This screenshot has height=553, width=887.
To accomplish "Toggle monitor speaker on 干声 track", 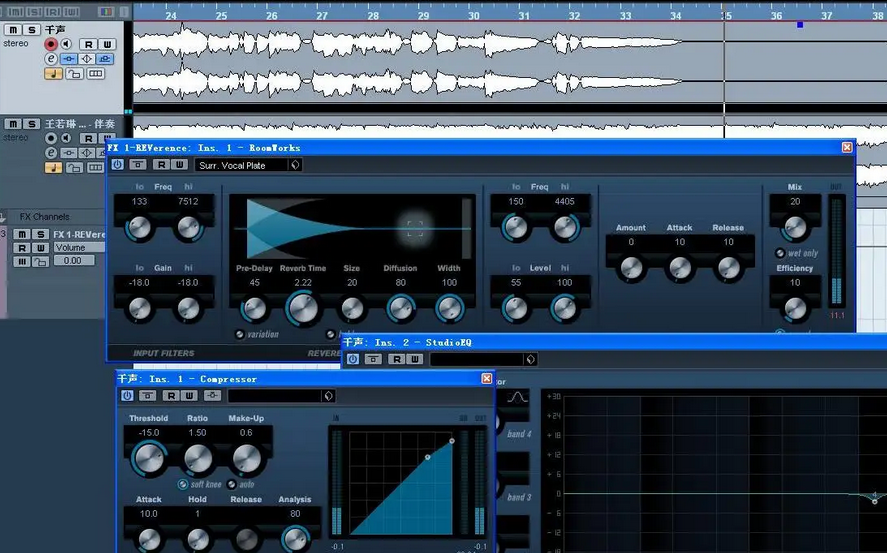I will 67,44.
